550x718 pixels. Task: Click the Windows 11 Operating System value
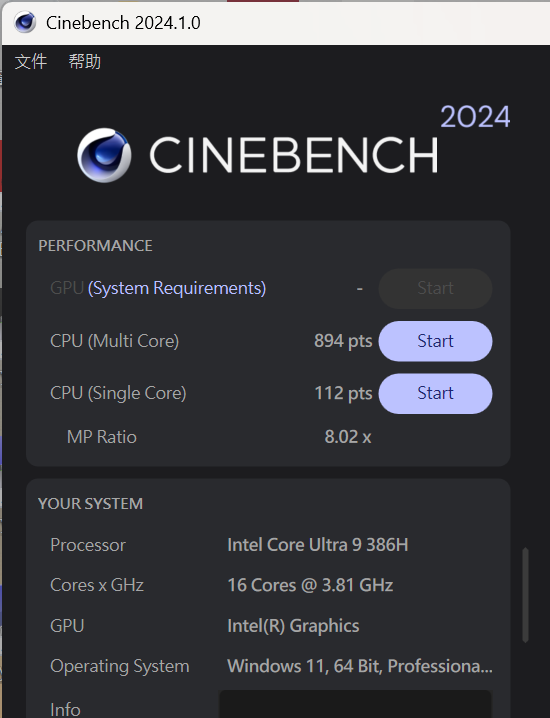(x=359, y=666)
